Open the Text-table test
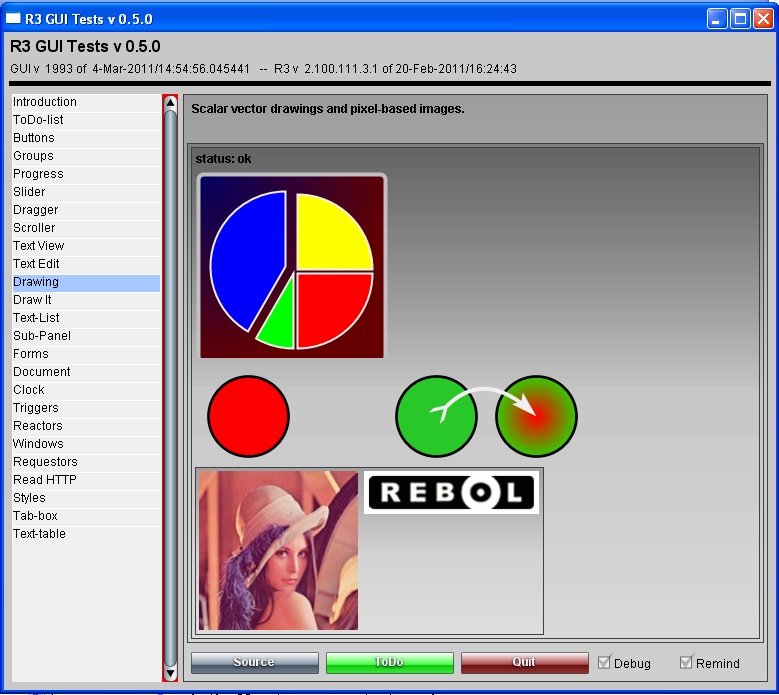The image size is (779, 695). (x=86, y=534)
